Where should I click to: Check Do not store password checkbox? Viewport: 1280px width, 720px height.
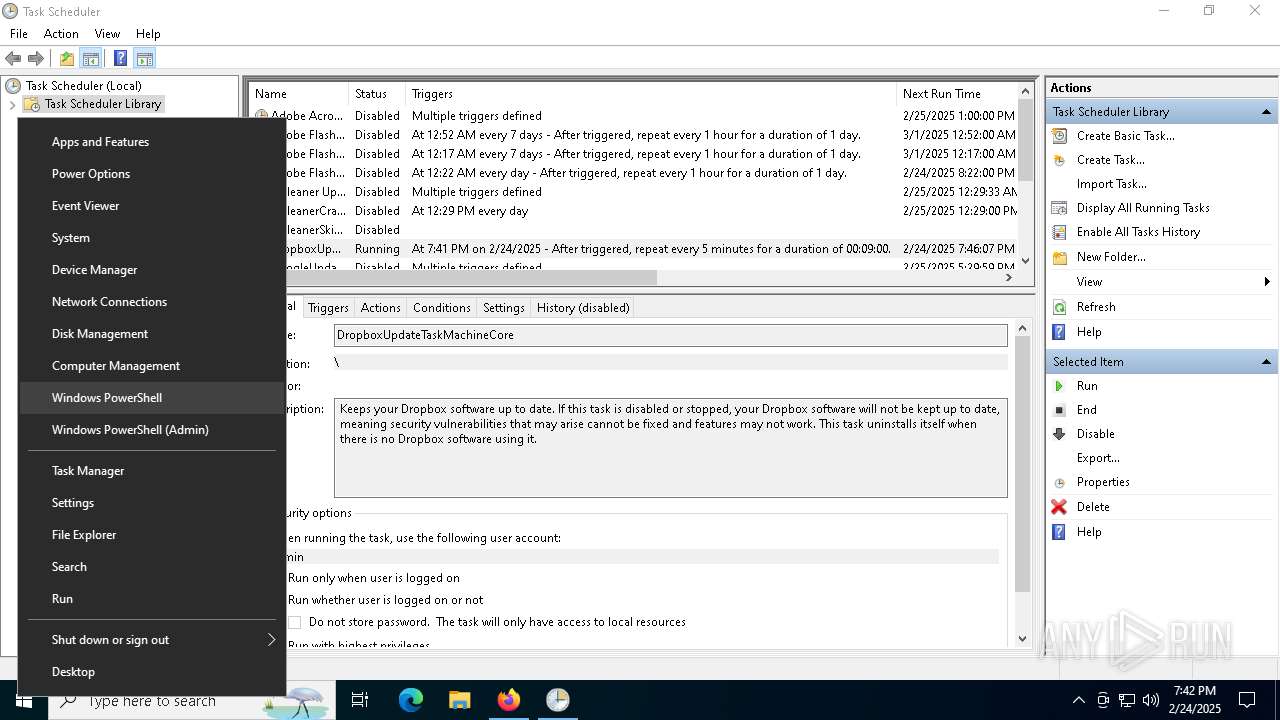[295, 622]
